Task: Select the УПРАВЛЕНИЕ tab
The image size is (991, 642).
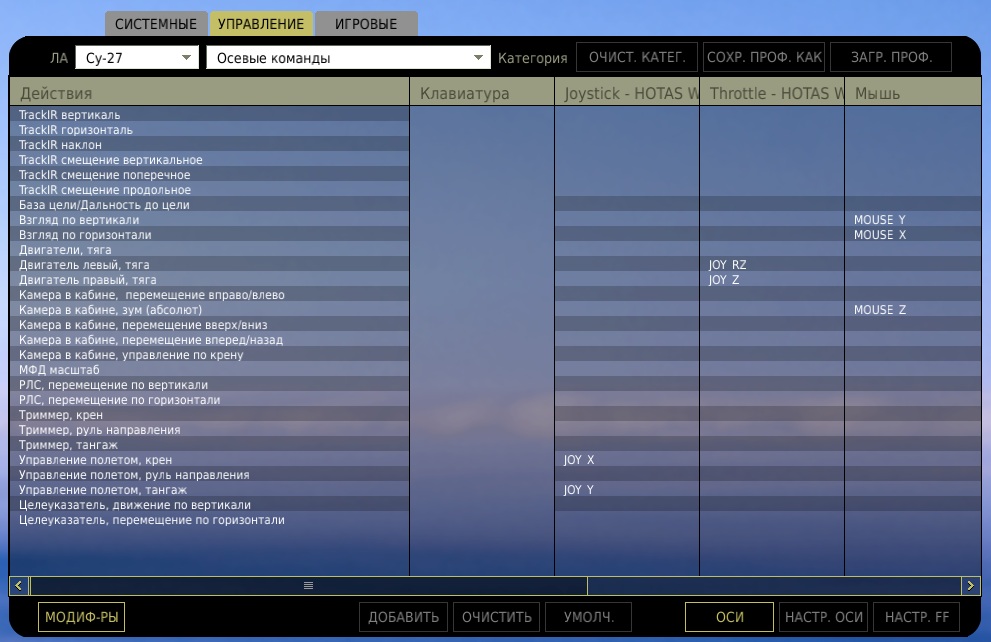Action: click(261, 24)
